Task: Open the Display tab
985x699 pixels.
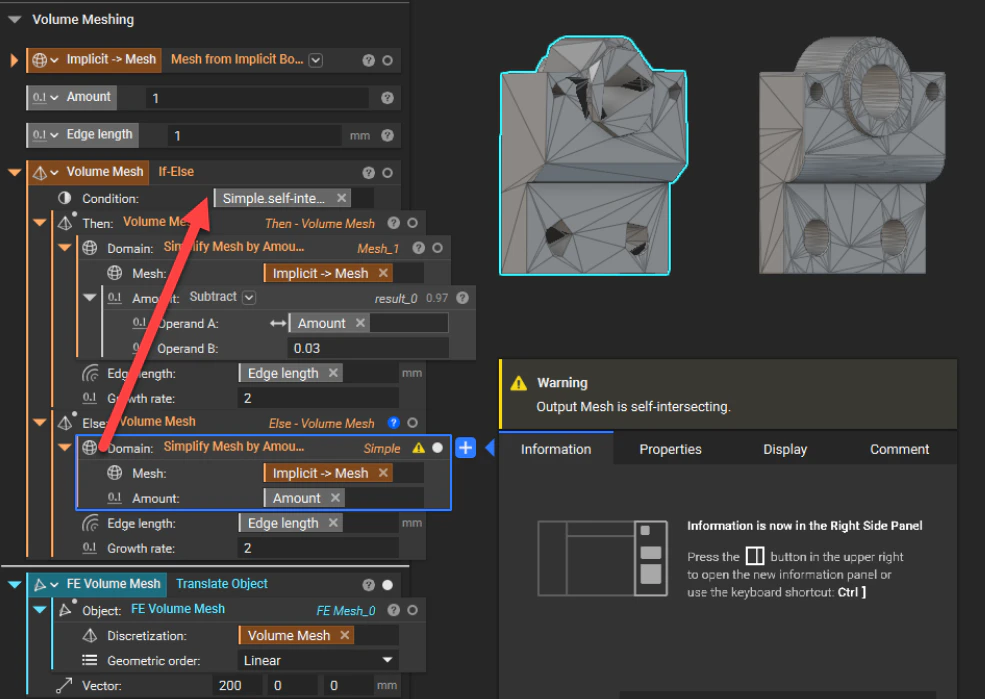Action: point(785,449)
